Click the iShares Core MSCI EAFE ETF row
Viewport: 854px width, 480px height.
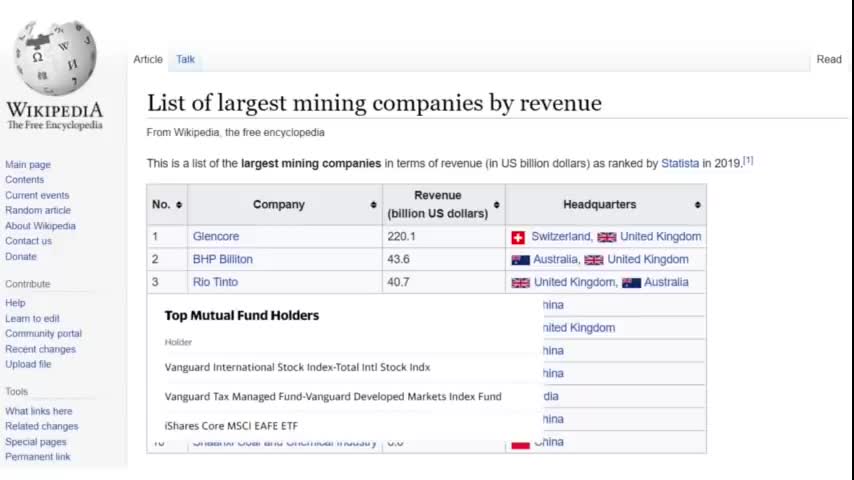[231, 426]
